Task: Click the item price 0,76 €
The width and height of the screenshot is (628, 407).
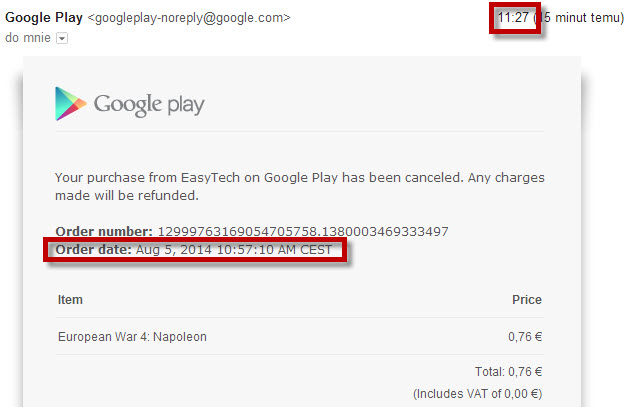Action: 525,336
